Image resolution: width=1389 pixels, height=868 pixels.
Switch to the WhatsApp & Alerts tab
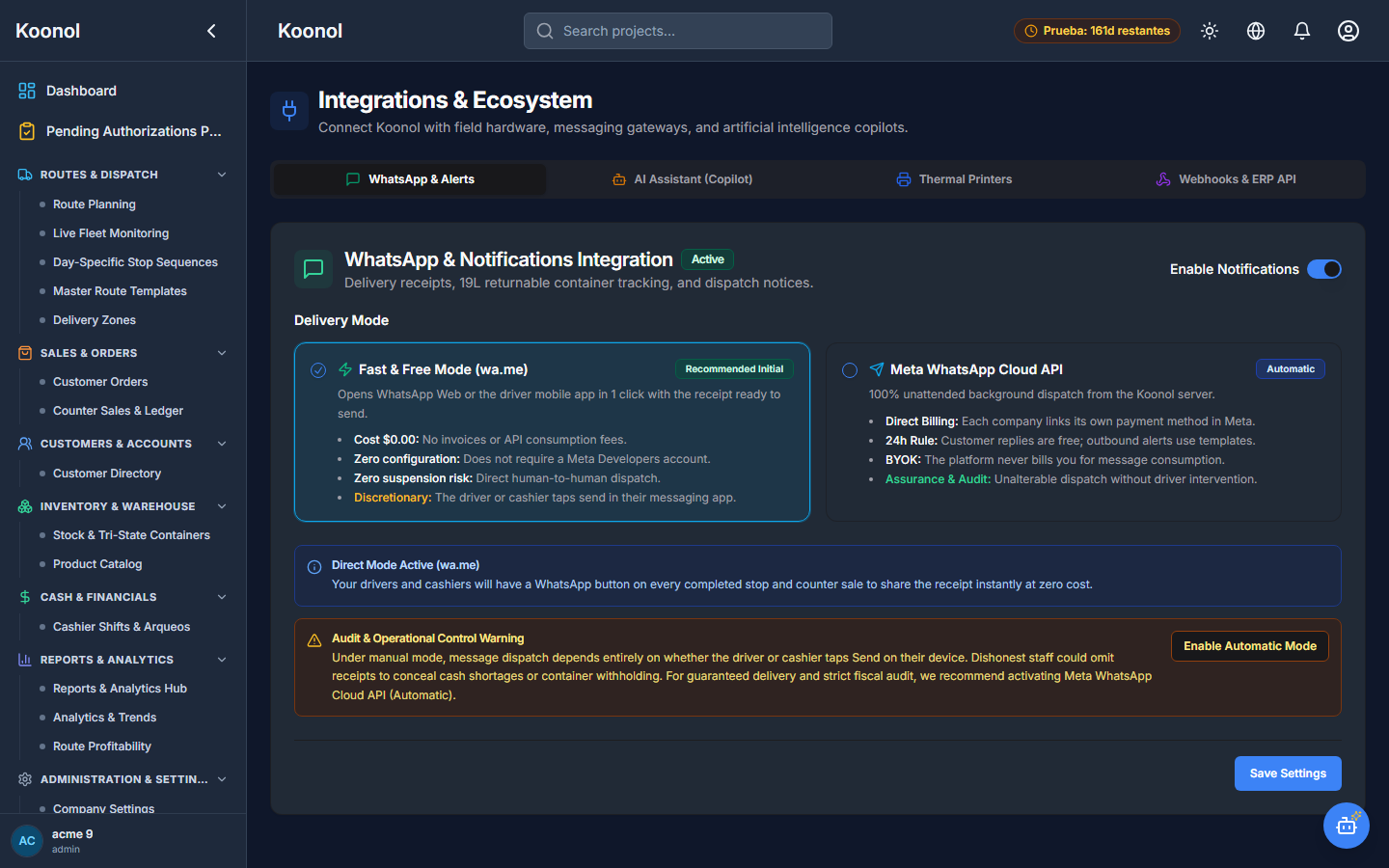[410, 179]
